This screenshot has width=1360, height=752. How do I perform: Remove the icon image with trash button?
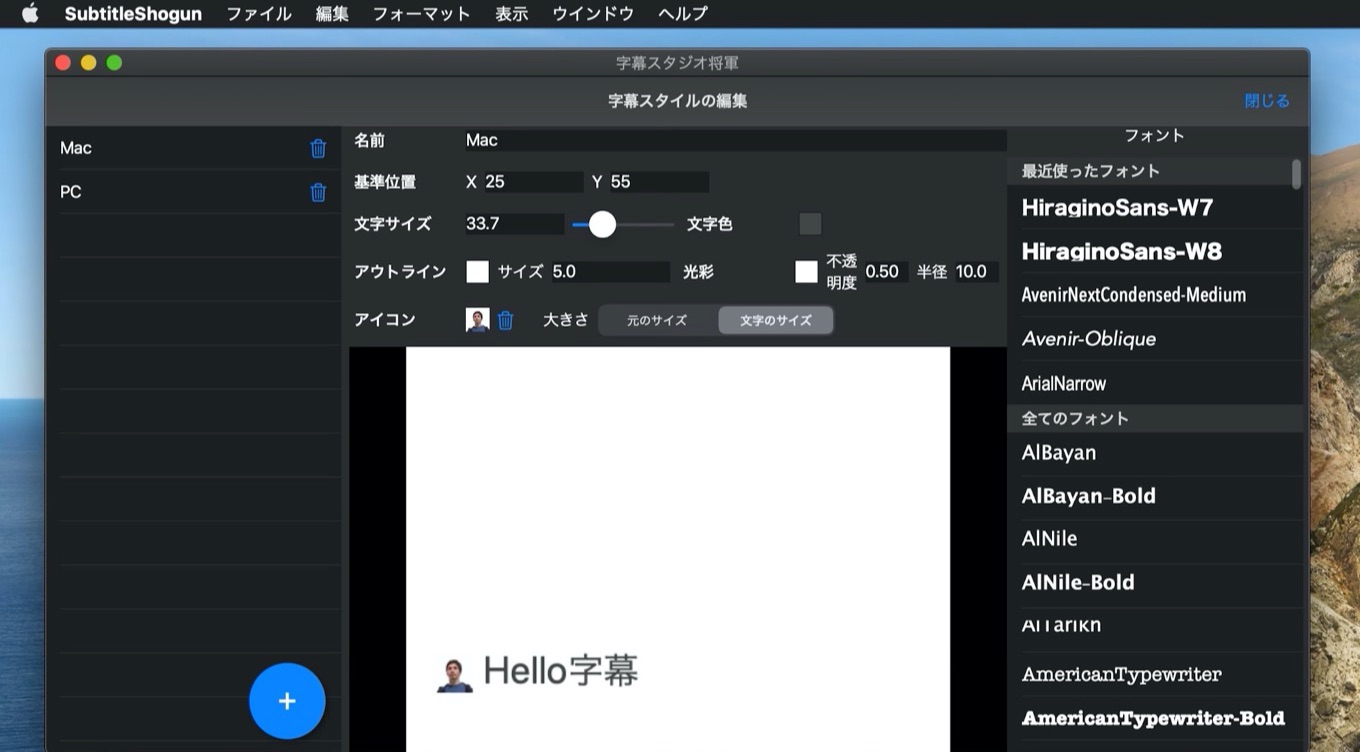point(505,320)
